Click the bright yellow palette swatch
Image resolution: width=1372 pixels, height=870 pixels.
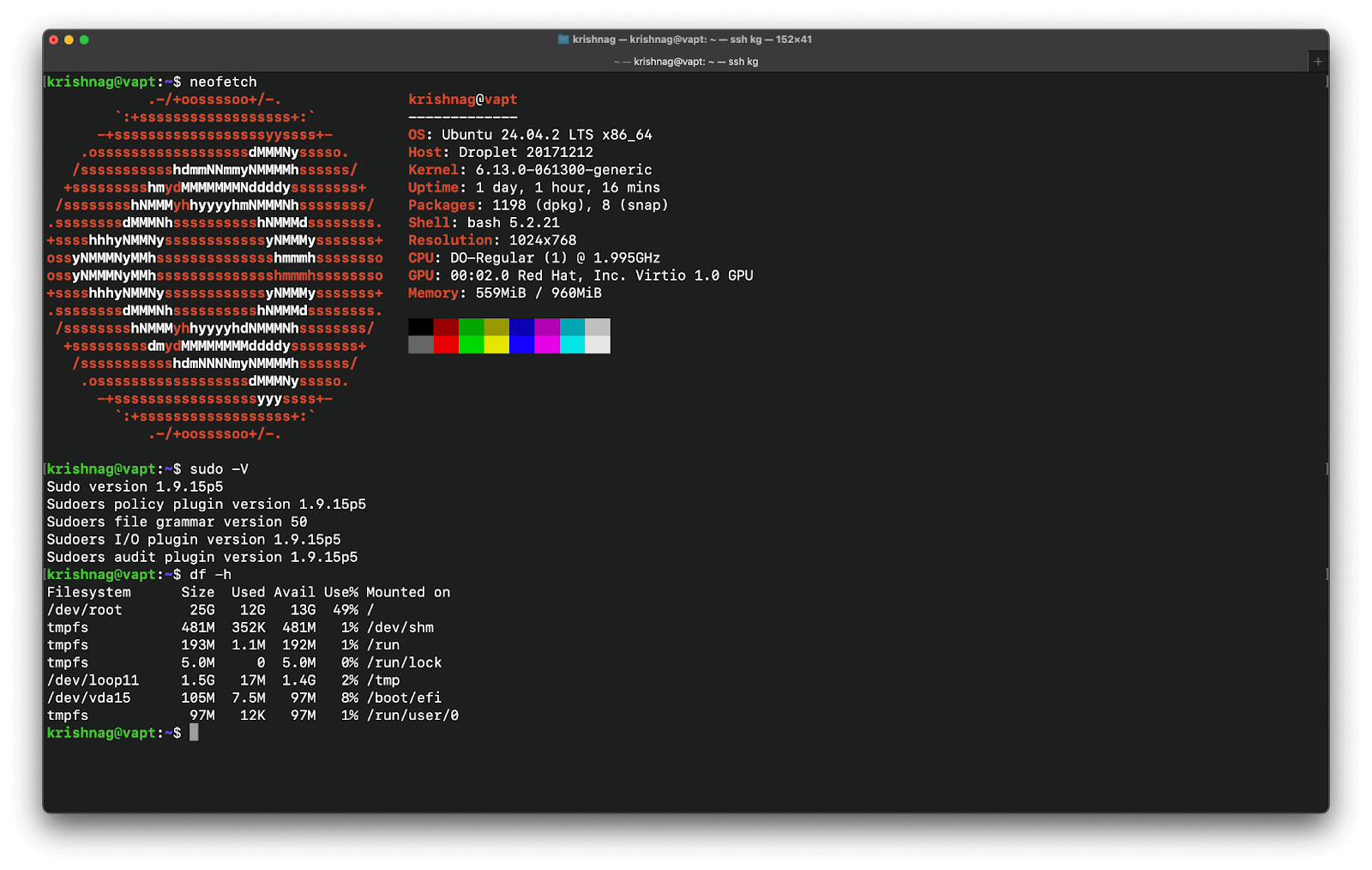pyautogui.click(x=496, y=344)
